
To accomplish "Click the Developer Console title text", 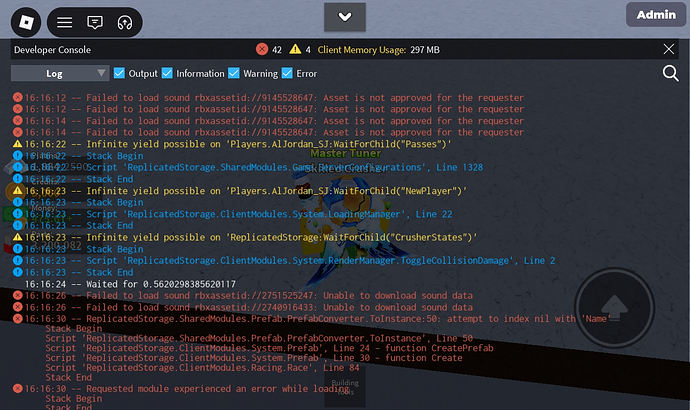I will click(52, 50).
